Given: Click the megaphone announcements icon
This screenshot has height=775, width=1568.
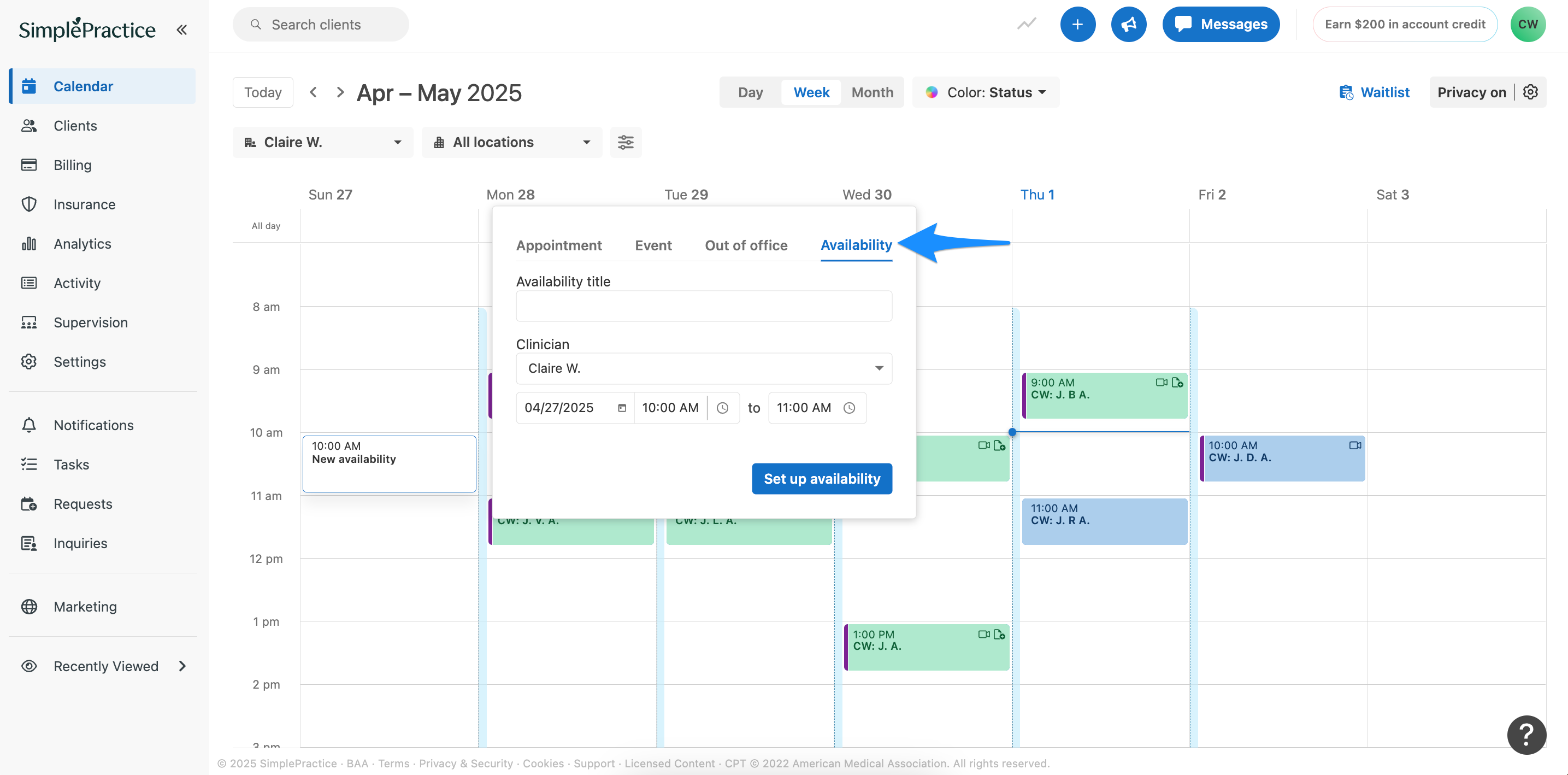Looking at the screenshot, I should tap(1129, 25).
